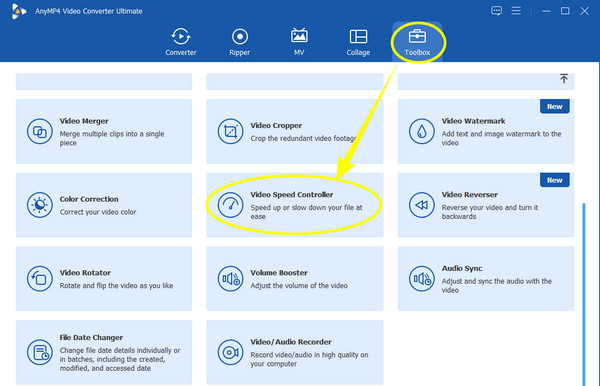
Task: Open the Video Watermark title
Action: pos(473,121)
